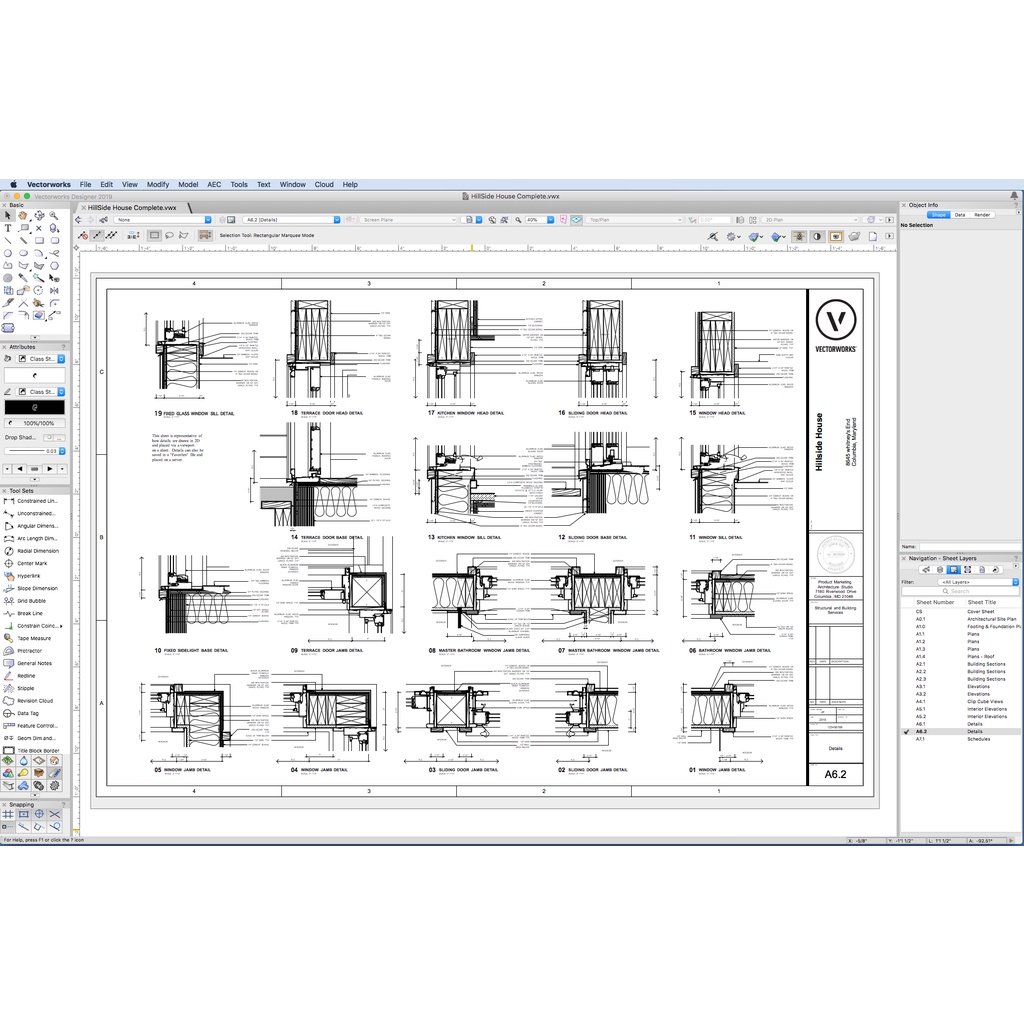Switch to the Render tab in Object Info
Image resolution: width=1024 pixels, height=1024 pixels.
(x=982, y=214)
